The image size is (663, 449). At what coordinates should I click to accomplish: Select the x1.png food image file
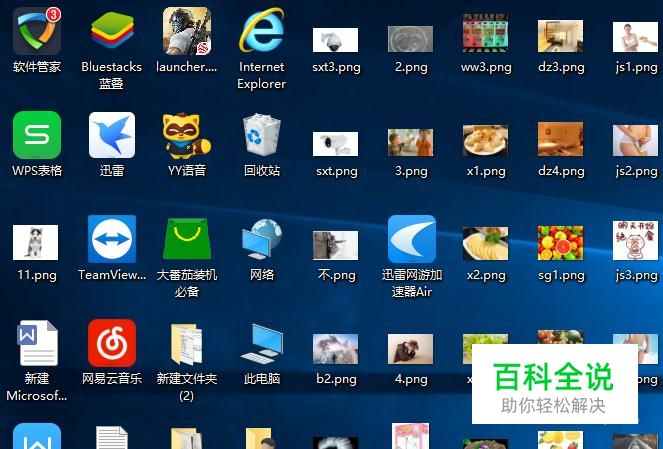[485, 140]
